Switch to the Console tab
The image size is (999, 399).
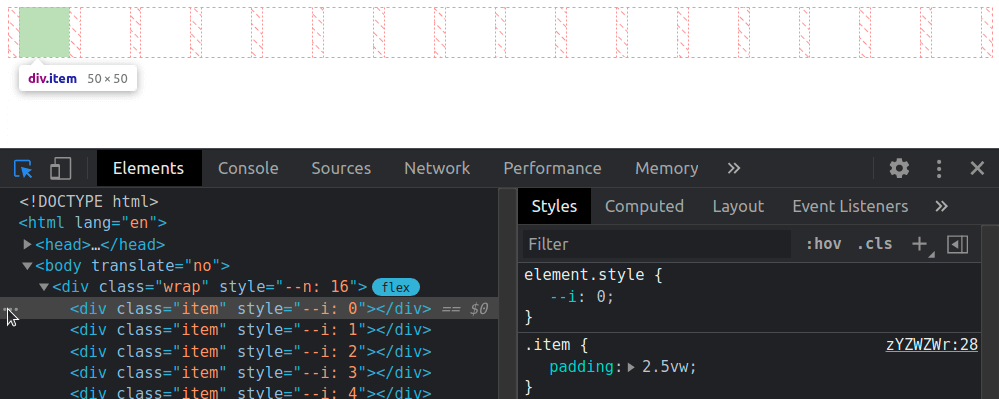pyautogui.click(x=248, y=168)
